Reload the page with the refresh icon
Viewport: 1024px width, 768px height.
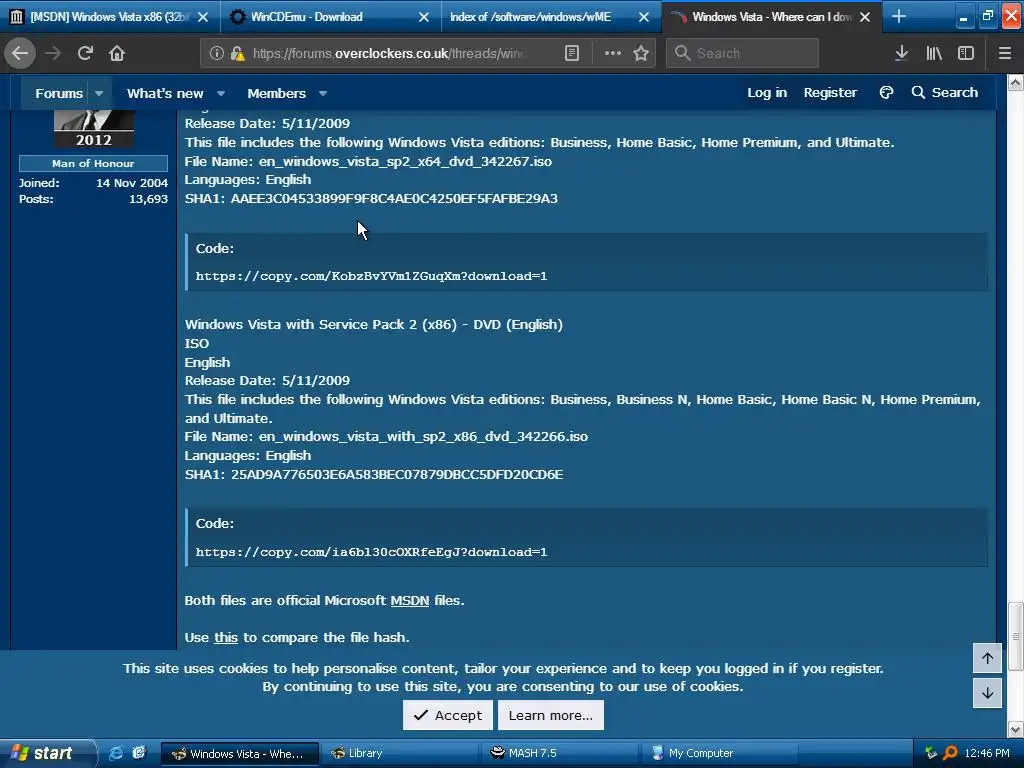[x=85, y=53]
